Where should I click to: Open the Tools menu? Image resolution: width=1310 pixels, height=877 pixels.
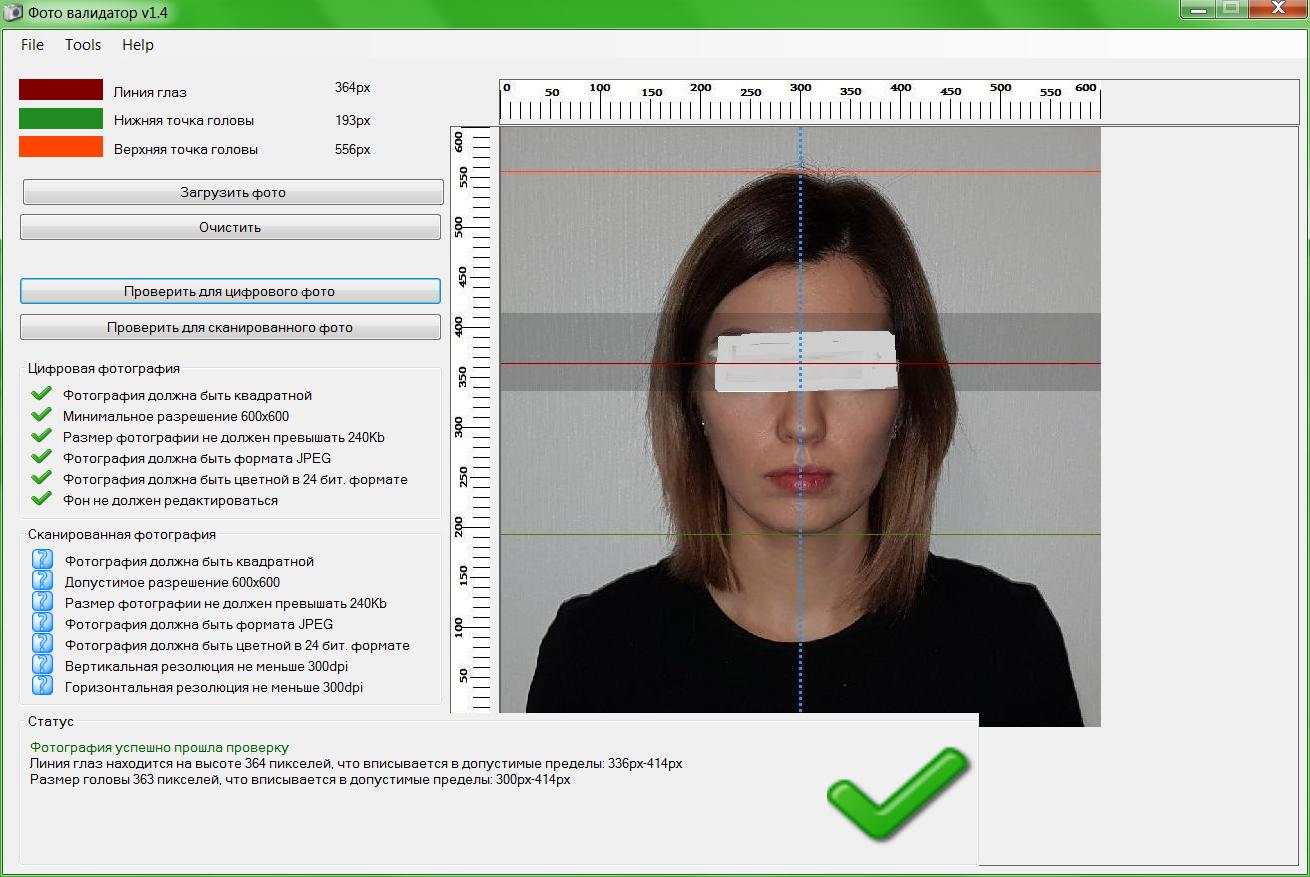[x=83, y=45]
